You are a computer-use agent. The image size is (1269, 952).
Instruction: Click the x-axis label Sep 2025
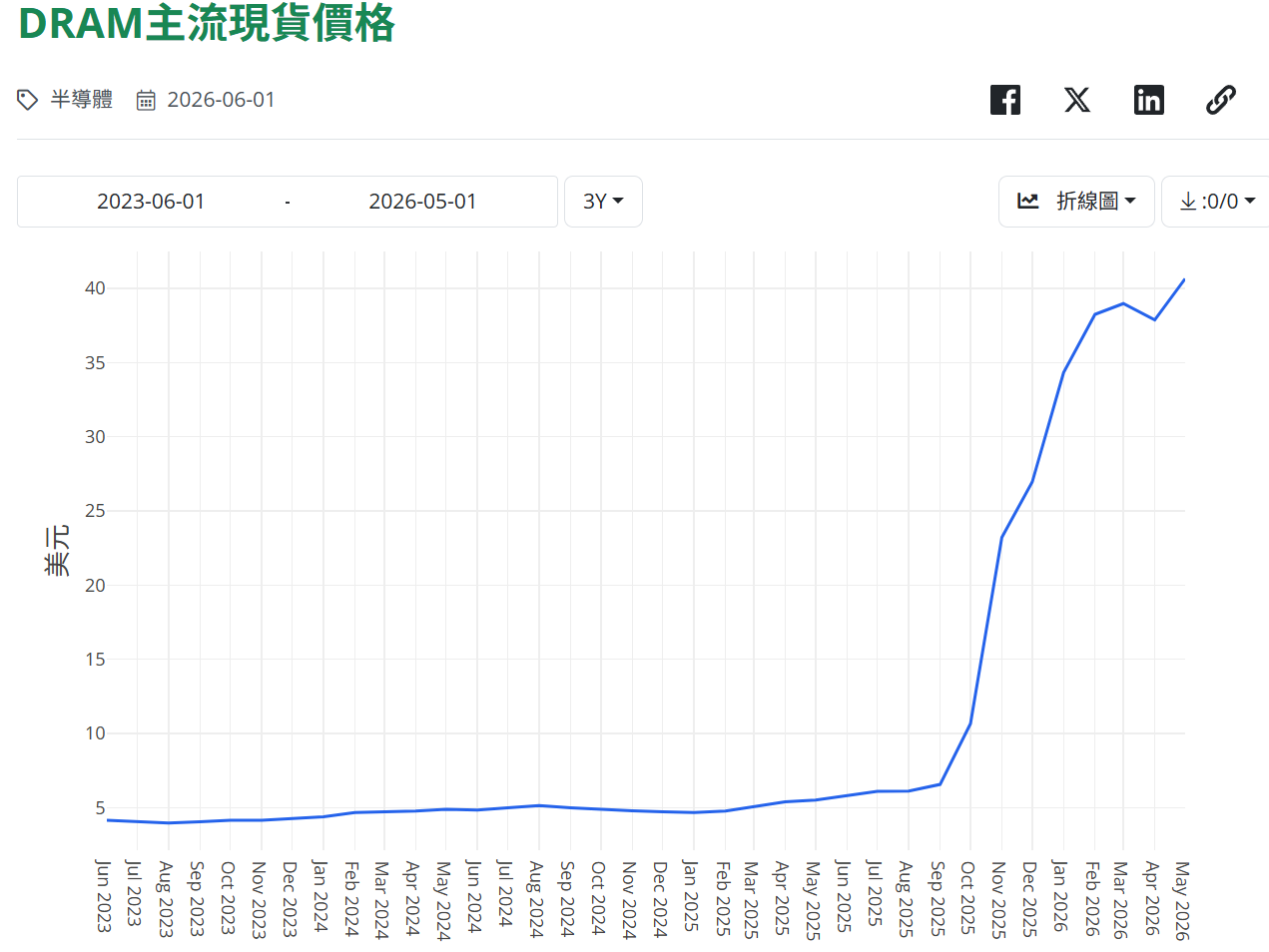937,899
